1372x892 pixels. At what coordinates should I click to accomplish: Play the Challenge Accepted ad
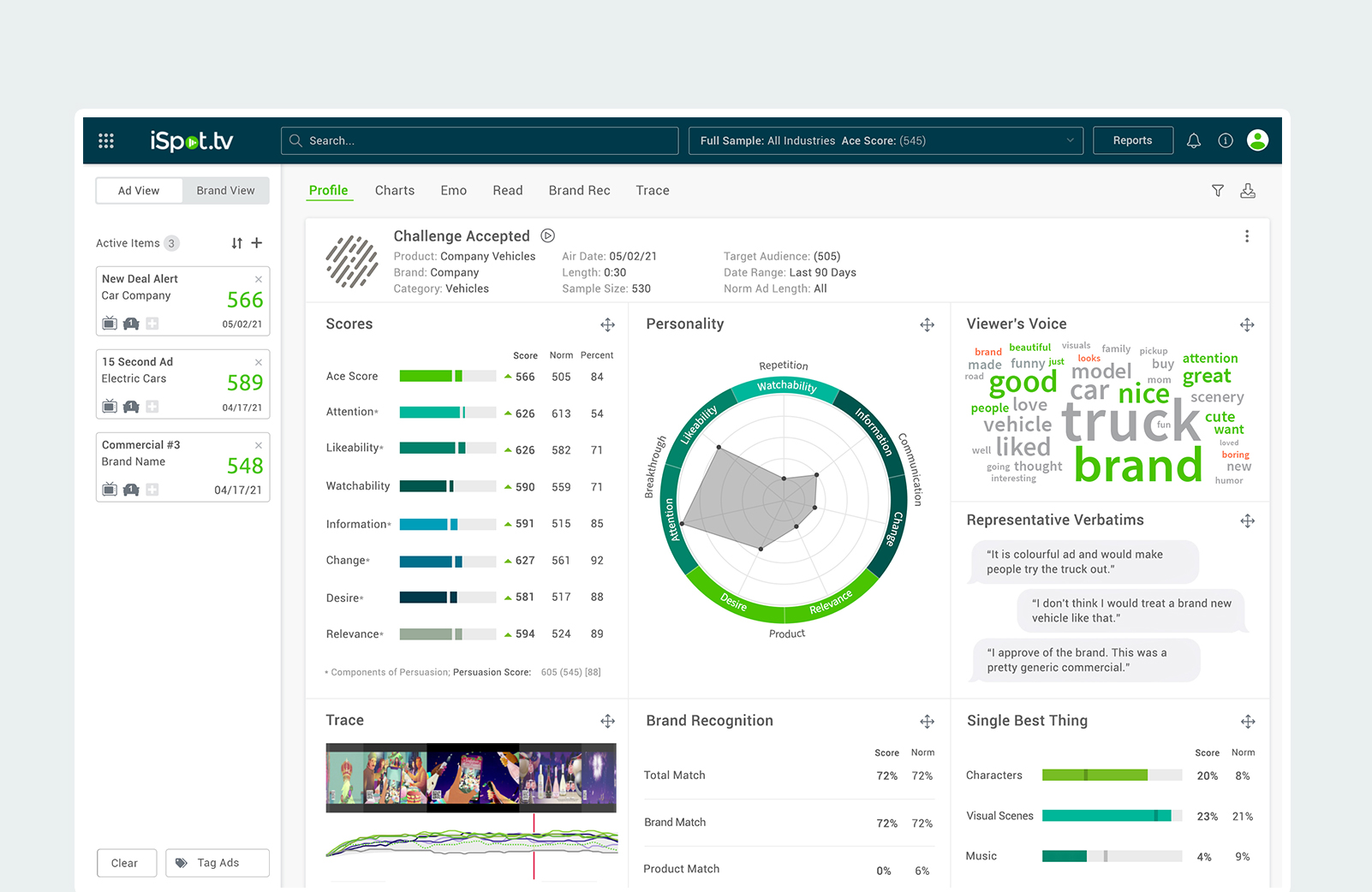(x=548, y=236)
